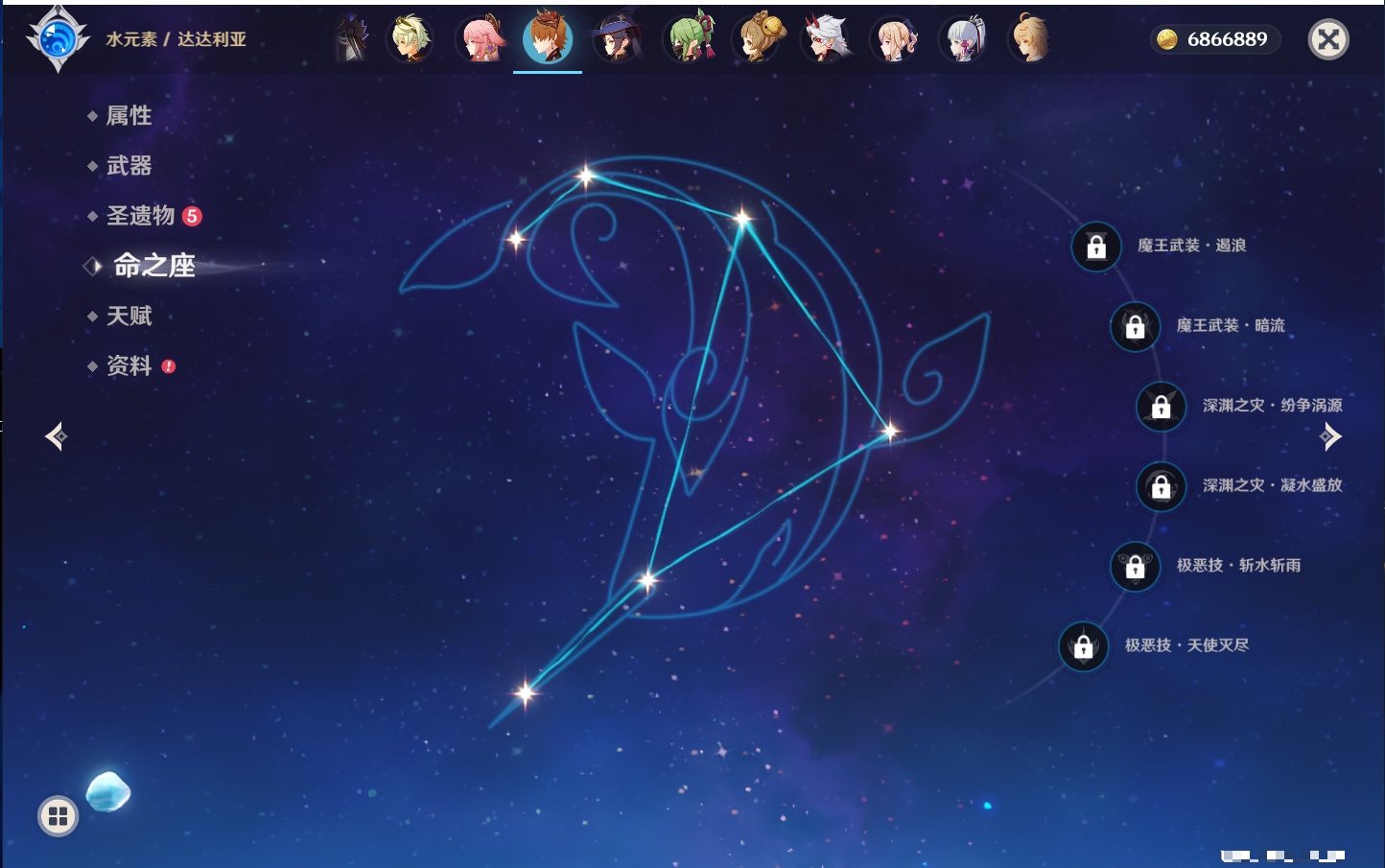Viewport: 1385px width, 868px height.
Task: Open the 武器 weapon page
Action: 129,166
